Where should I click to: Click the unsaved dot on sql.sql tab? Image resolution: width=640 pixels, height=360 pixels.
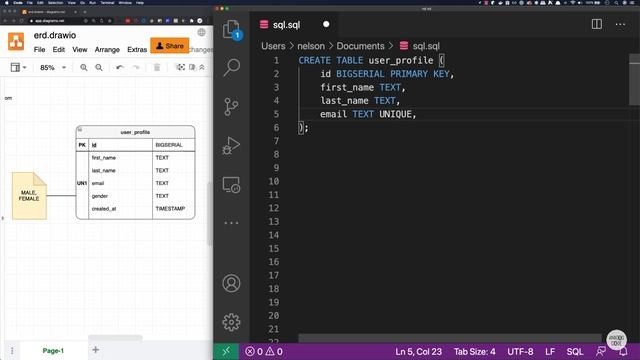tap(326, 24)
